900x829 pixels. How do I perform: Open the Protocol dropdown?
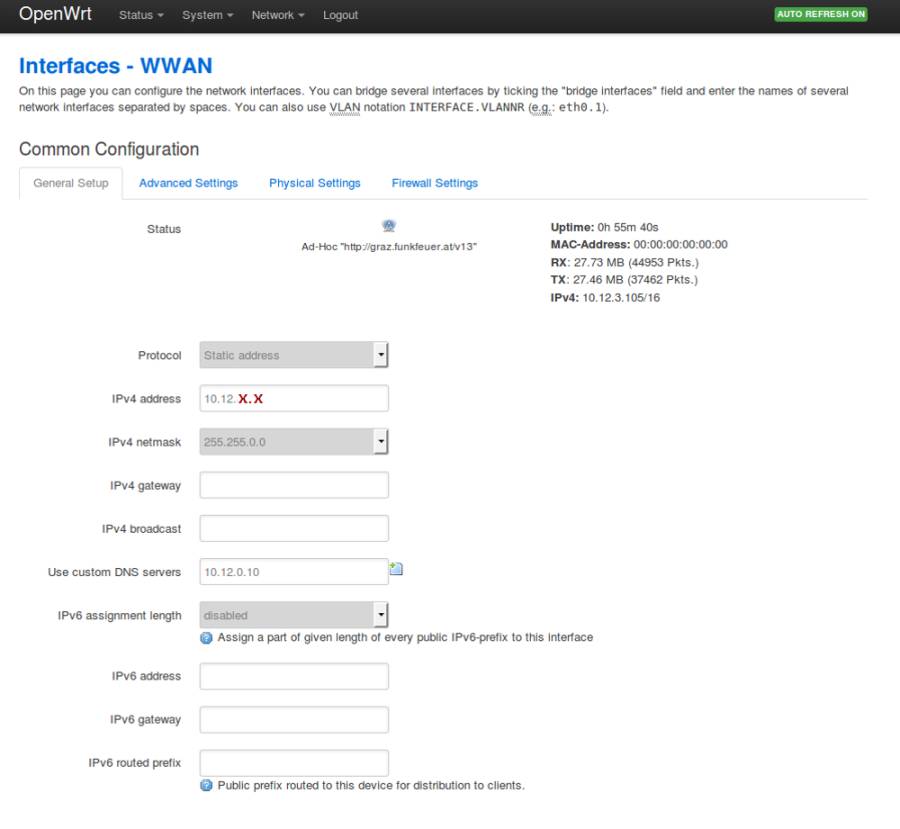(294, 355)
